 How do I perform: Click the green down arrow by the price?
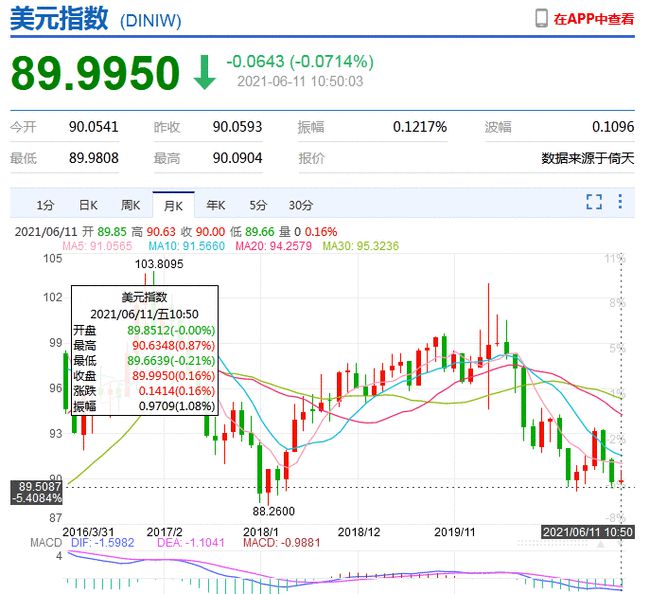[x=204, y=73]
